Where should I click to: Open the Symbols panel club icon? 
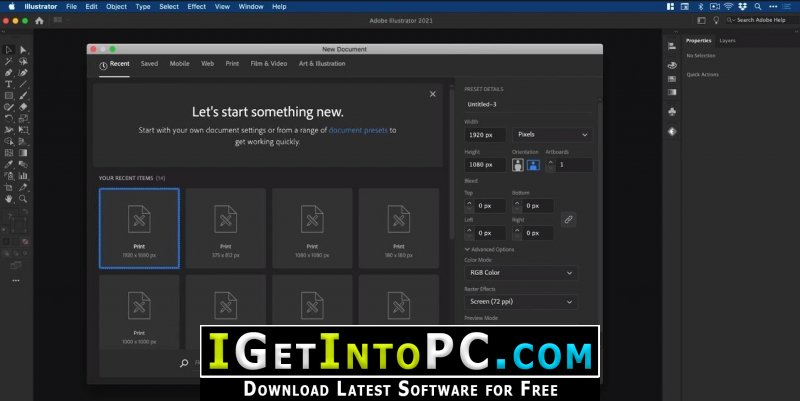pyautogui.click(x=672, y=112)
